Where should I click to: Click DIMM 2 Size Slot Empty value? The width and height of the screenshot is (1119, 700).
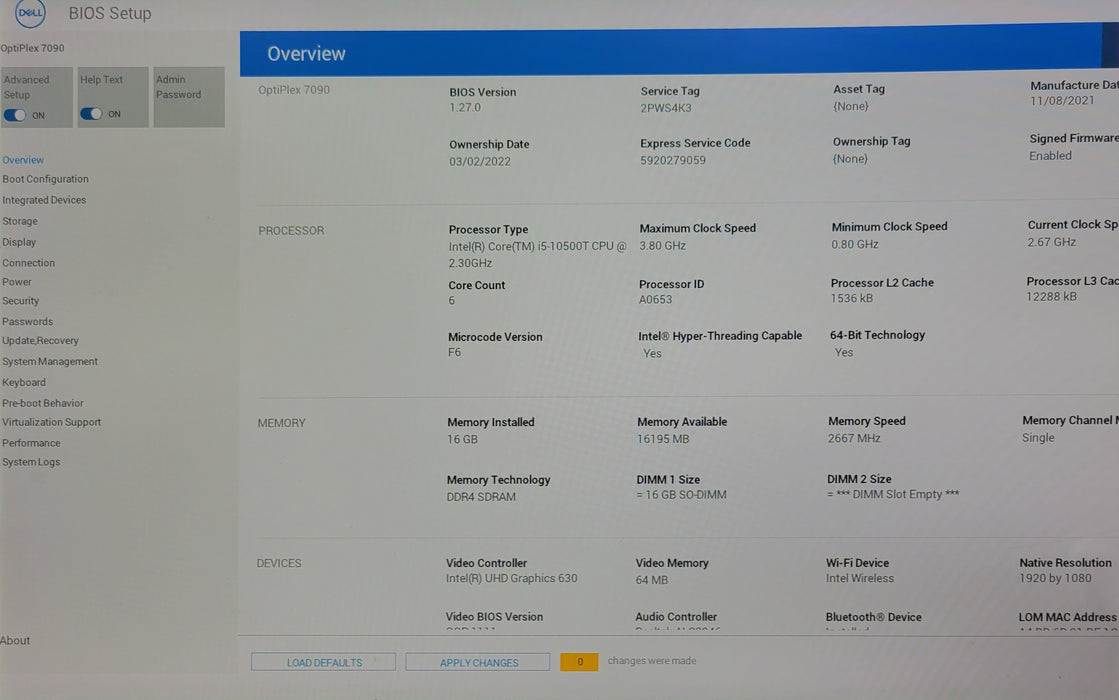893,494
